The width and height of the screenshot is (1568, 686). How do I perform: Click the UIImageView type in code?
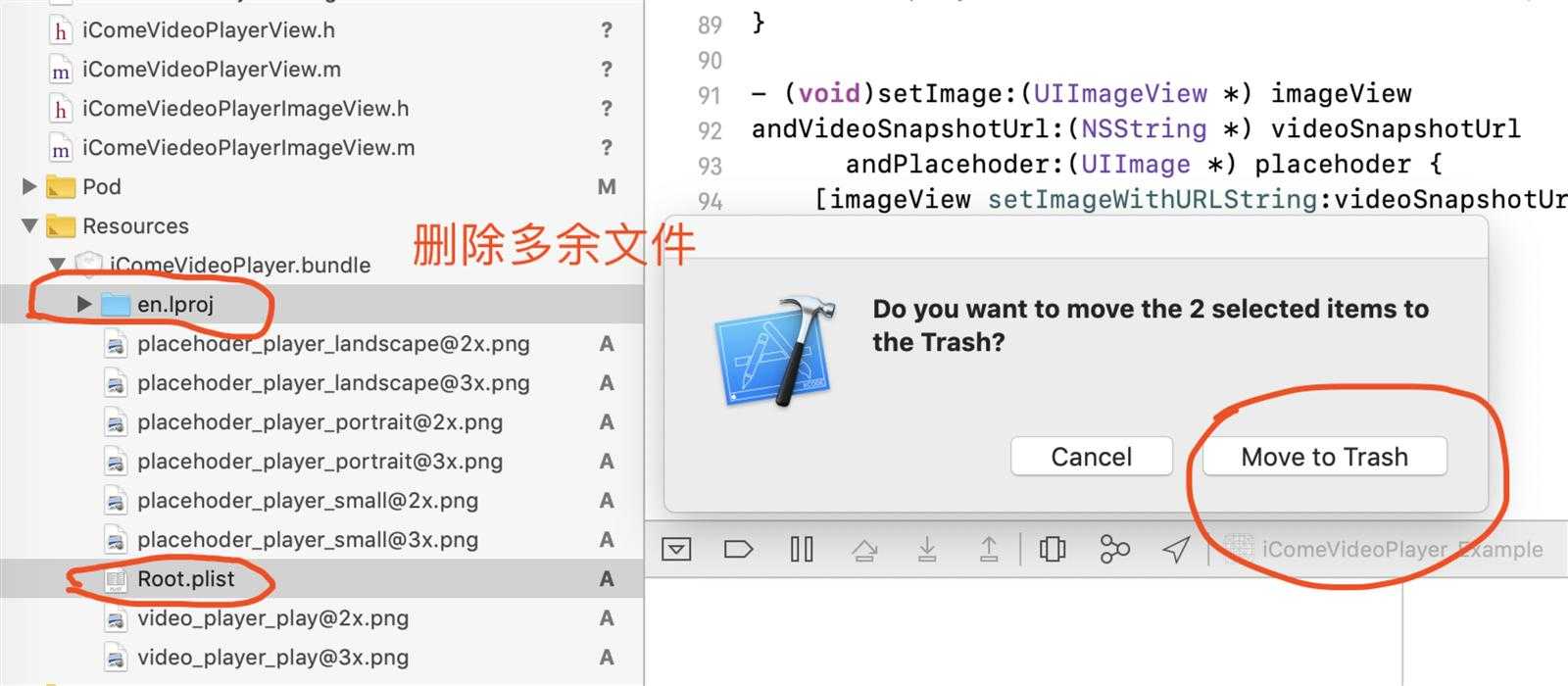click(1120, 94)
